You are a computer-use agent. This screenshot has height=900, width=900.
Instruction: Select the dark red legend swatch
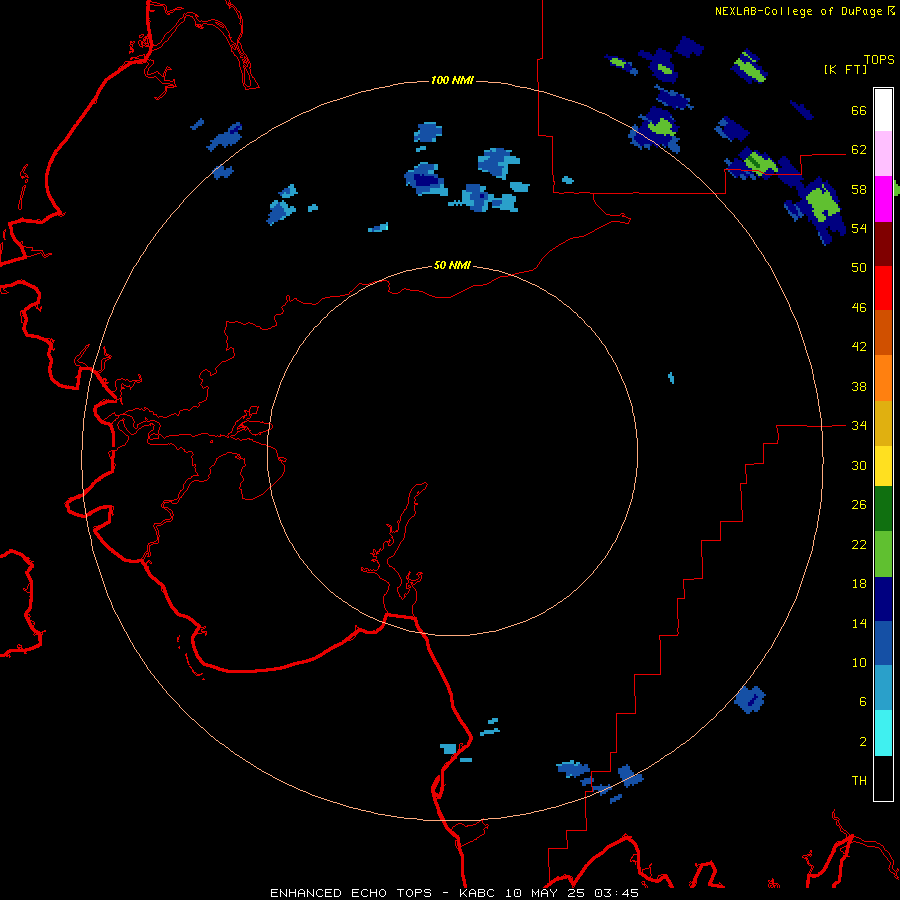883,244
